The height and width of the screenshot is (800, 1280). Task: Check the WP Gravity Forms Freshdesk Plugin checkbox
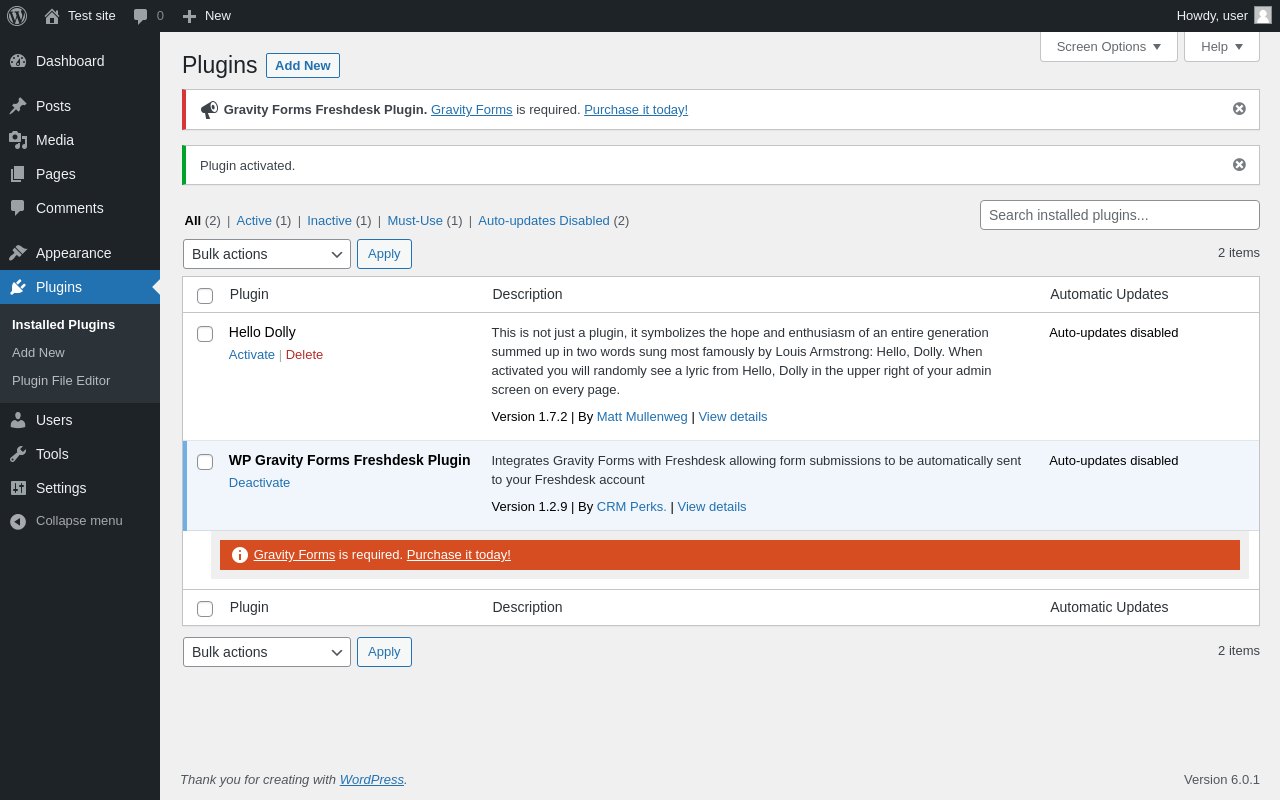tap(205, 462)
